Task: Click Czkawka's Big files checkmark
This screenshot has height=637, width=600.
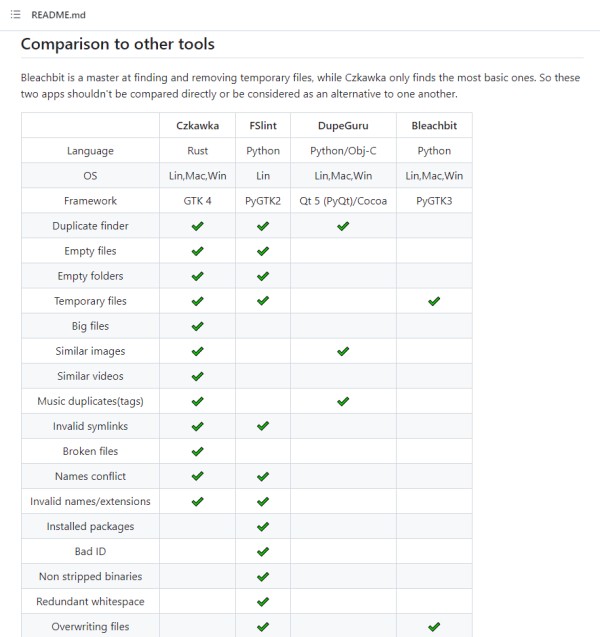Action: coord(197,326)
